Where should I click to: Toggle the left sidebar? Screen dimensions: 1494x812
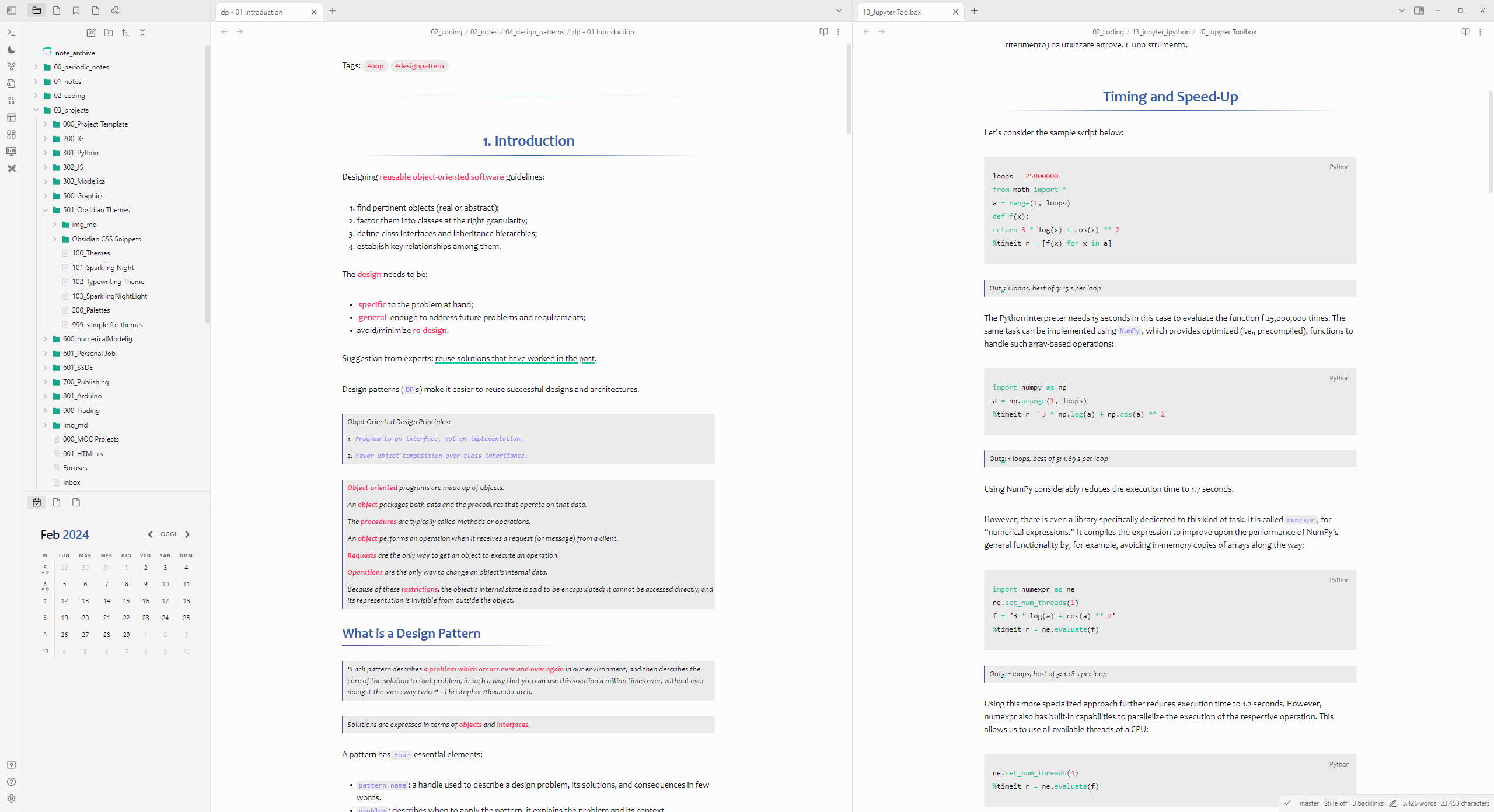point(12,10)
